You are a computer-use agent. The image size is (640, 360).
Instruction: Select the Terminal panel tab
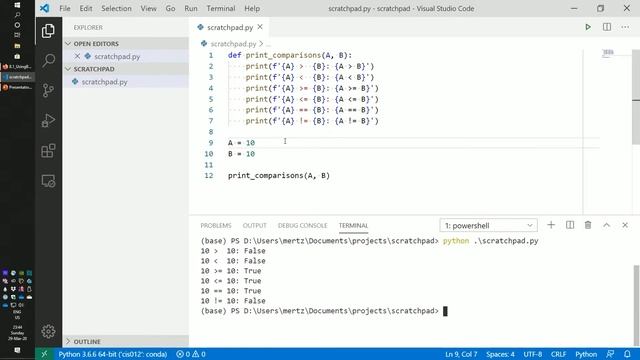point(353,225)
